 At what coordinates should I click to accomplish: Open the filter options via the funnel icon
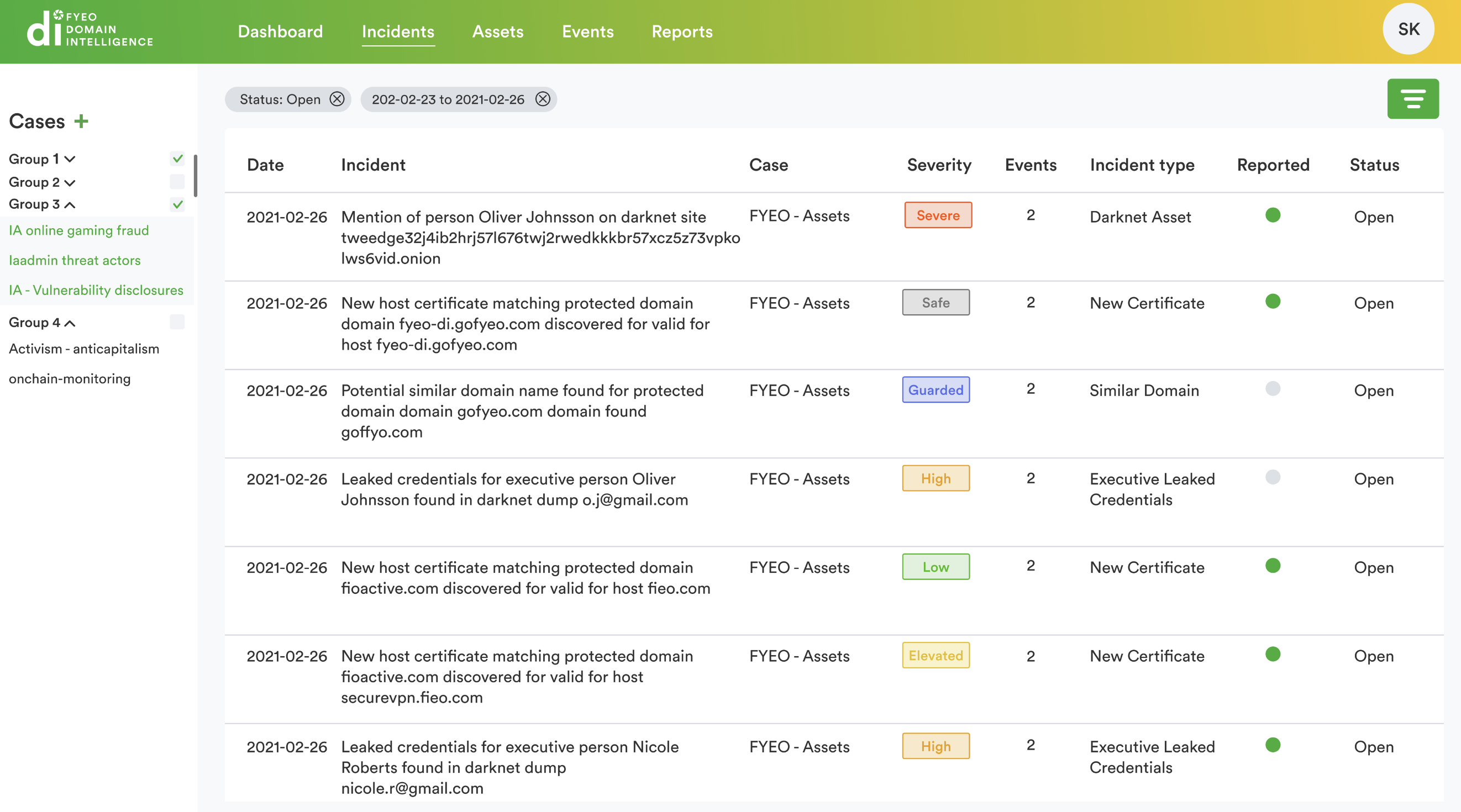tap(1413, 98)
